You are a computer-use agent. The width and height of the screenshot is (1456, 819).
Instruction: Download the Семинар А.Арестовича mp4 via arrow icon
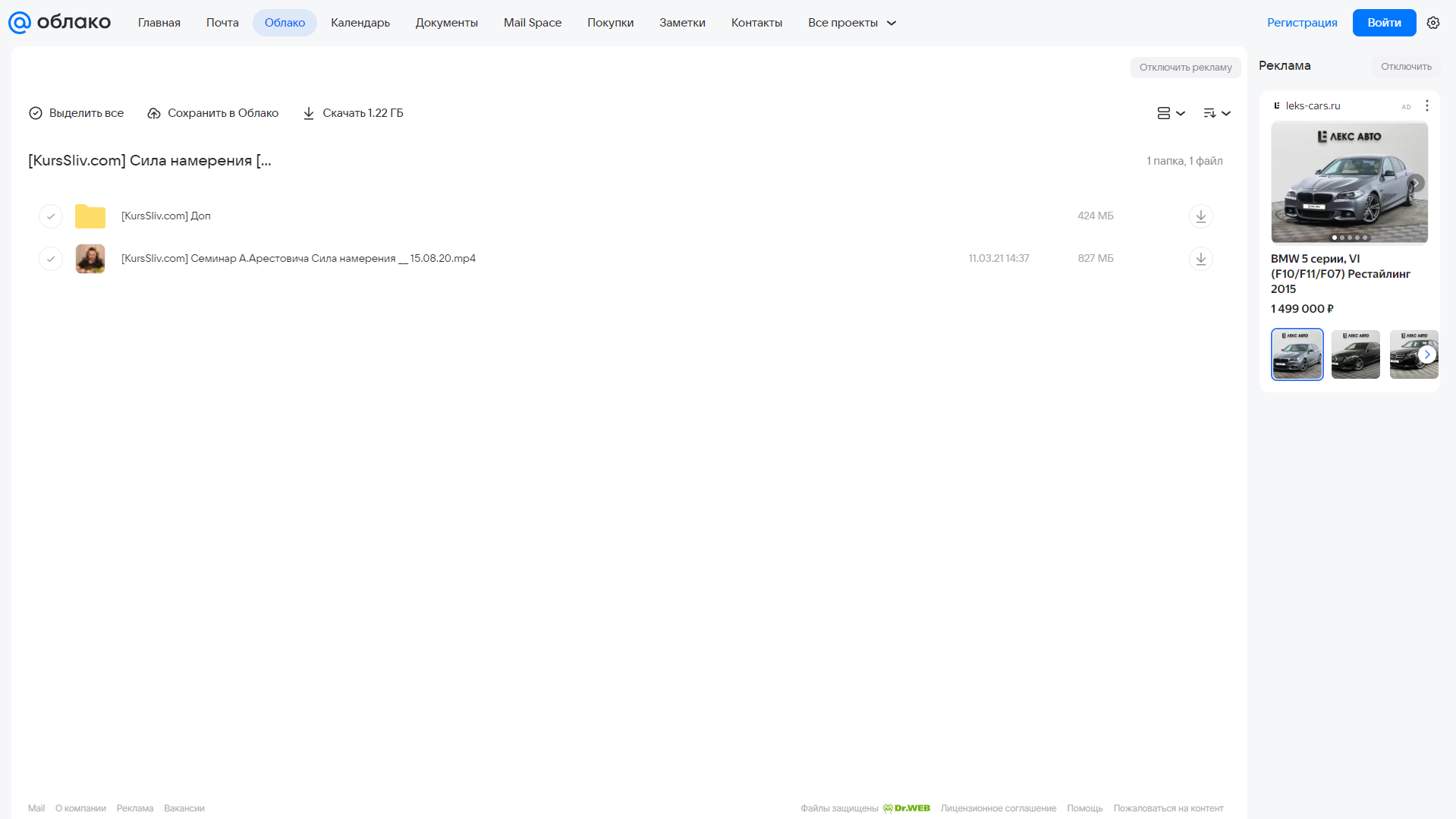pyautogui.click(x=1200, y=259)
